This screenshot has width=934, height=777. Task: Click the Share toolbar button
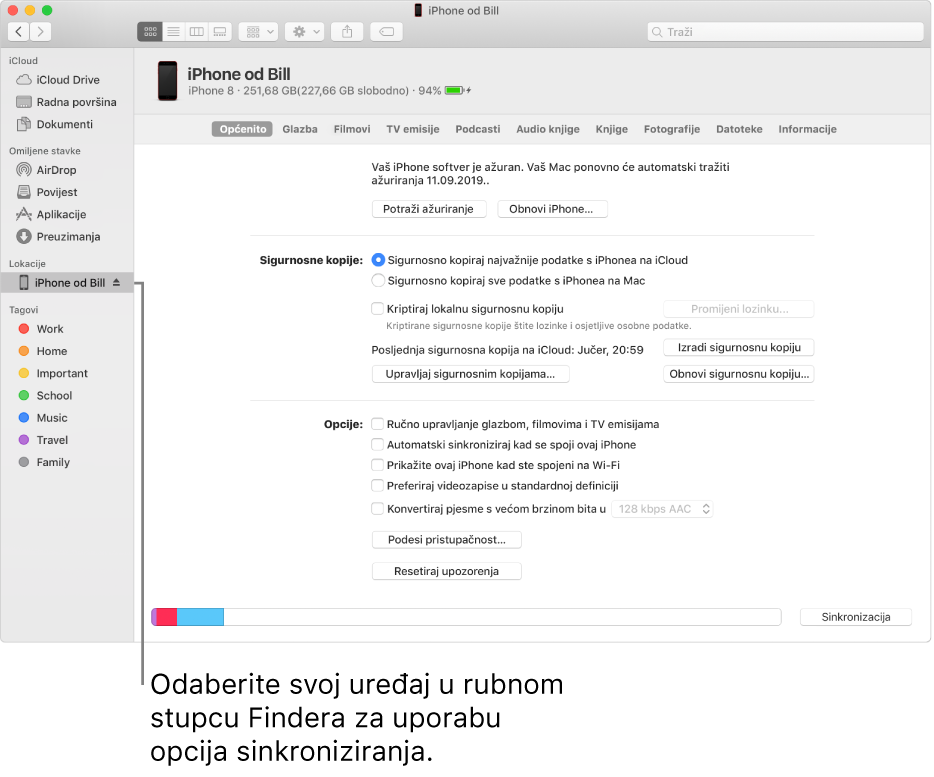click(347, 32)
